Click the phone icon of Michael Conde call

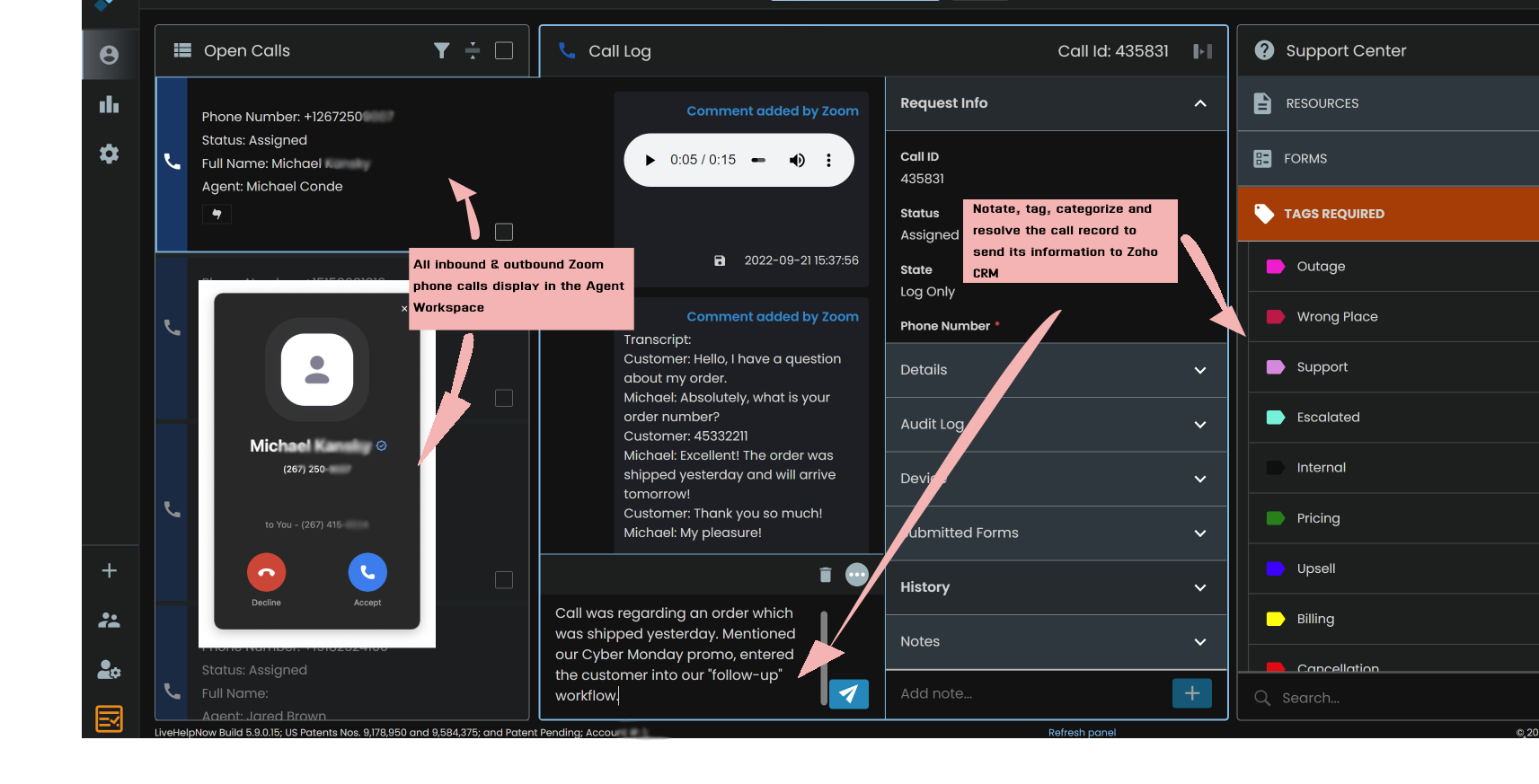point(172,162)
